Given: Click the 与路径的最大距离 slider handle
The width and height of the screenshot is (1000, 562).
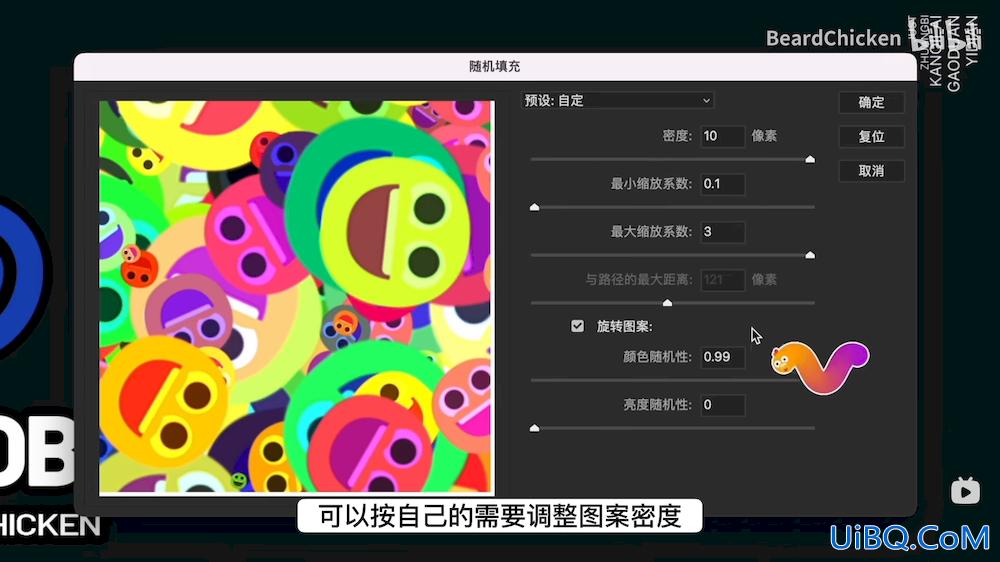Looking at the screenshot, I should point(667,302).
